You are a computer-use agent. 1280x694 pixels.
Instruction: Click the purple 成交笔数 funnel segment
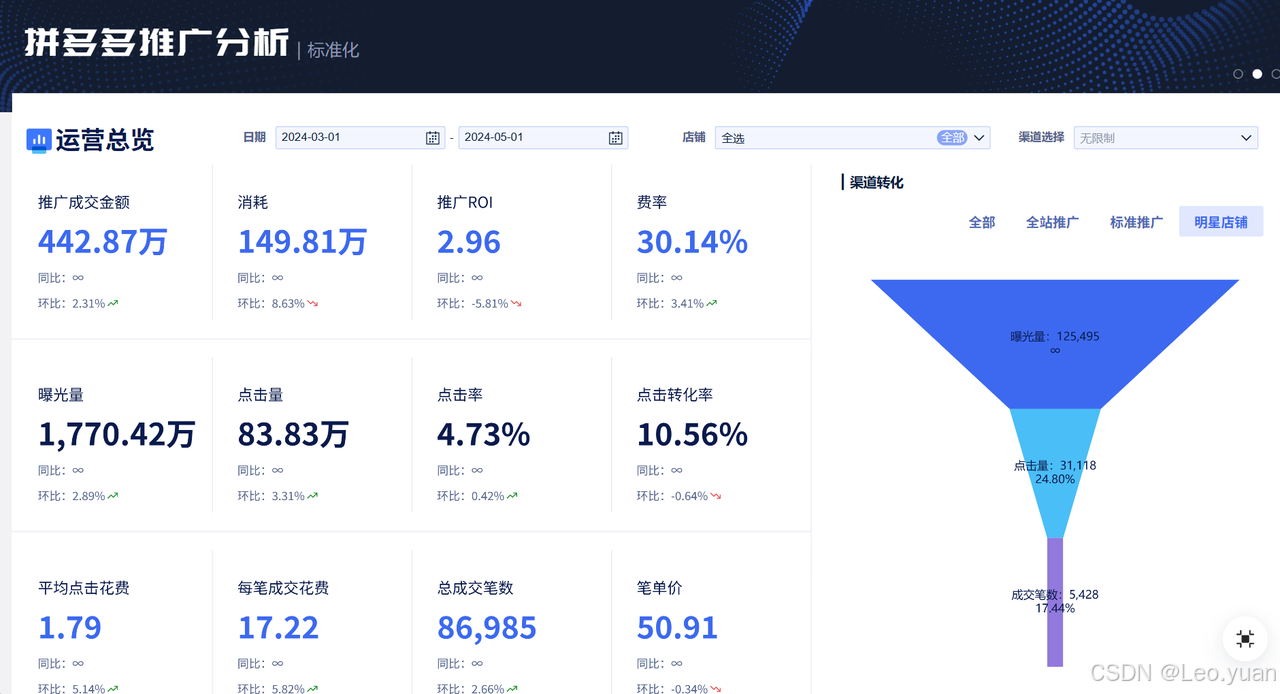click(x=1055, y=602)
